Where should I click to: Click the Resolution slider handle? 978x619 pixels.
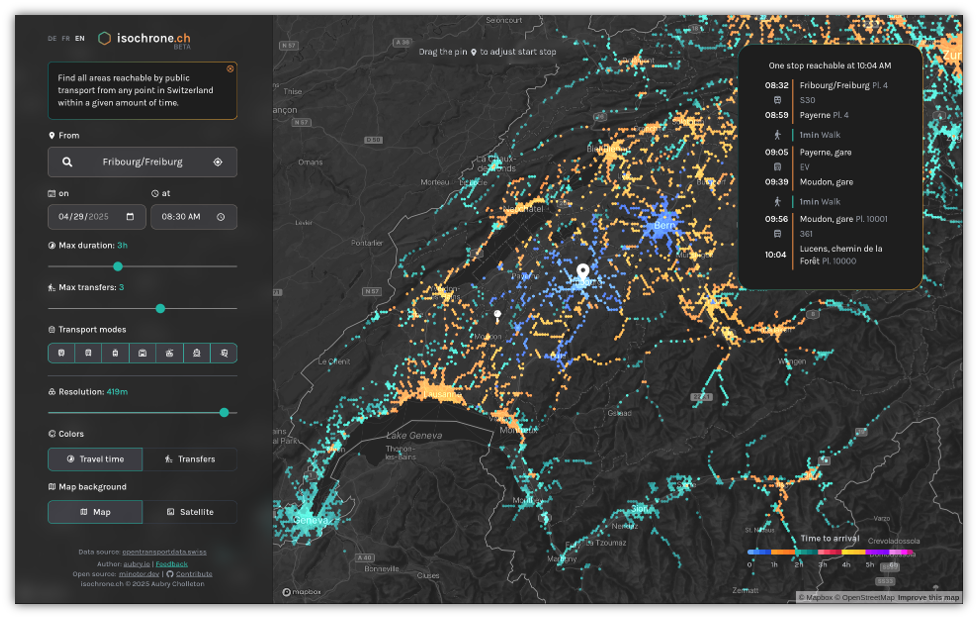(x=224, y=412)
